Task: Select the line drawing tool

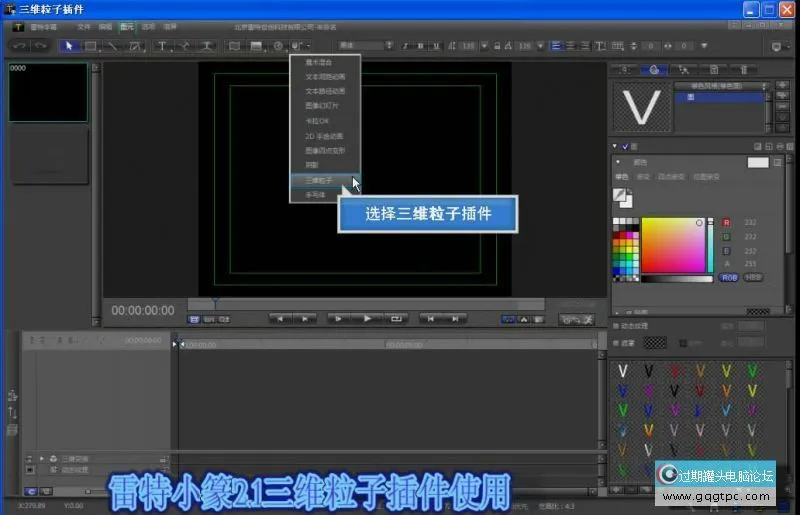Action: click(112, 46)
